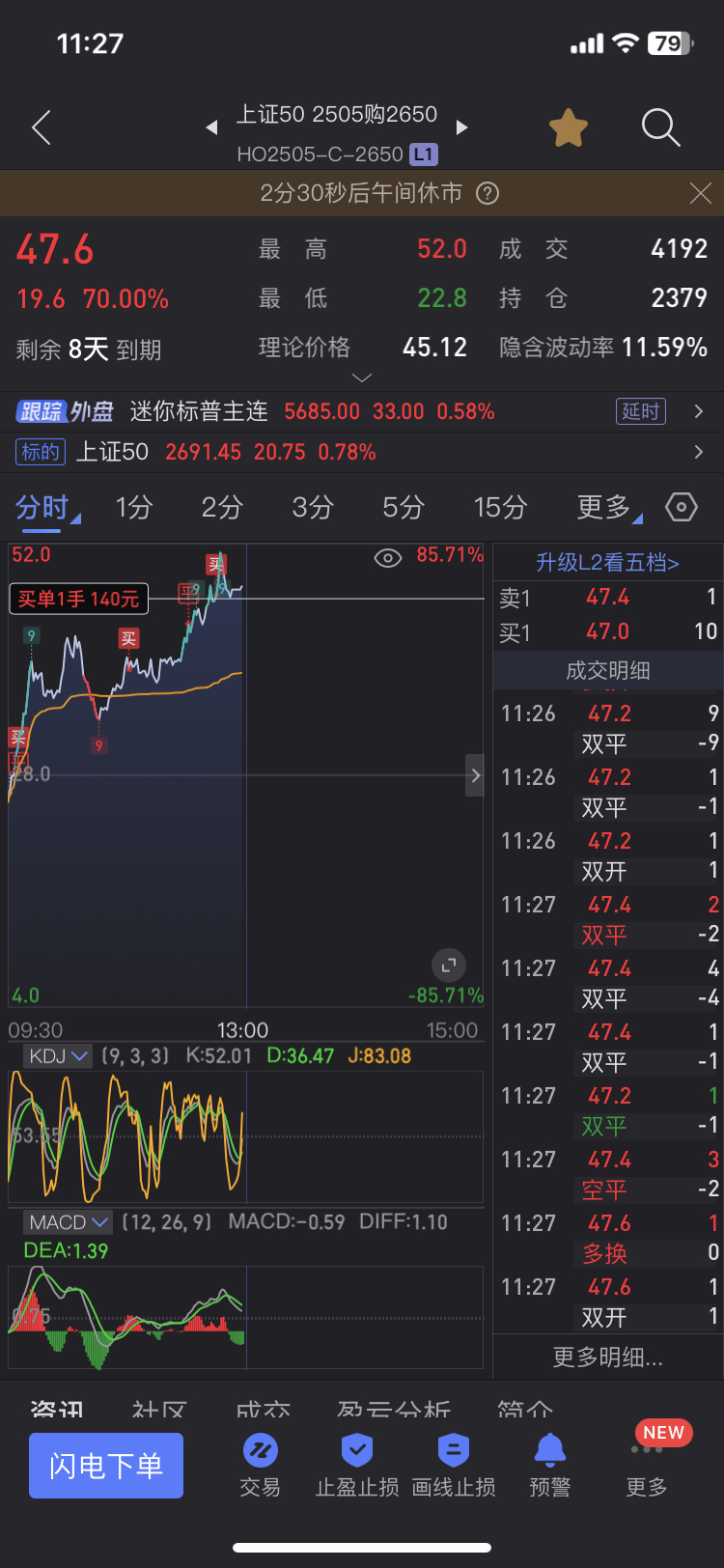This screenshot has height=1568, width=724.
Task: Select the 15分 chart tab
Action: tap(500, 507)
